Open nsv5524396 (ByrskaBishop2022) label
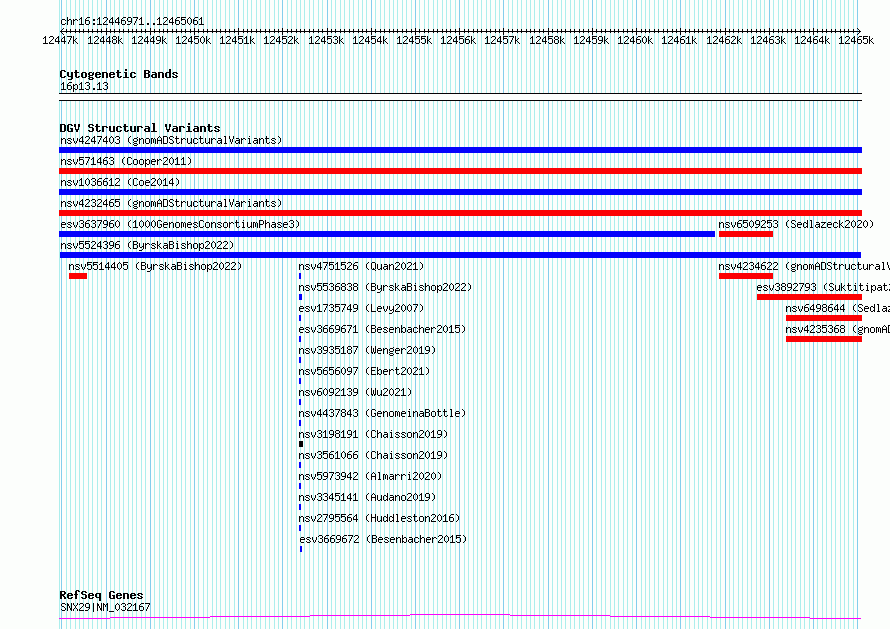The width and height of the screenshot is (890, 629). point(147,245)
